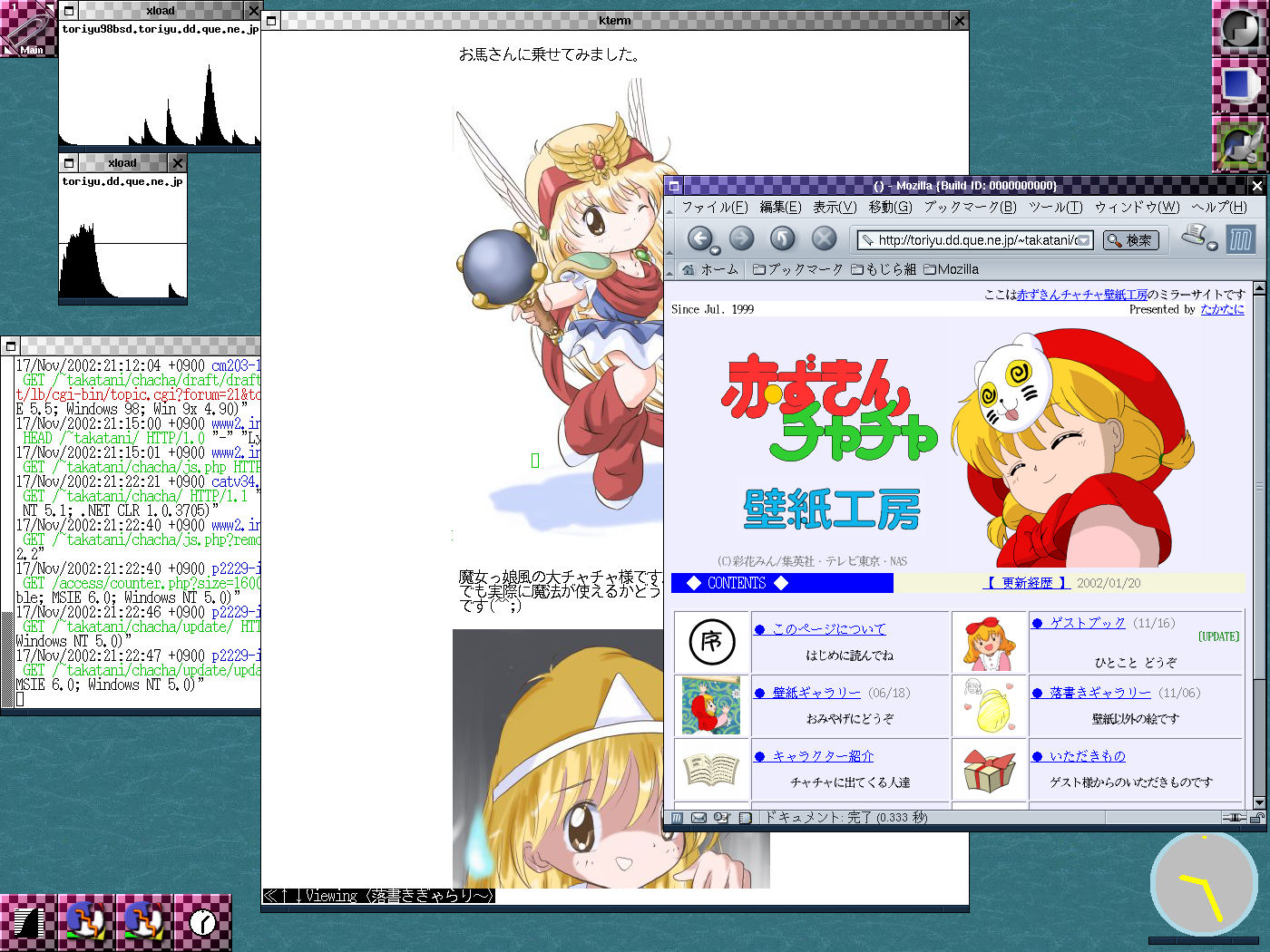Click the kterm window title bar
Screen dimensions: 1270x952
[x=615, y=20]
